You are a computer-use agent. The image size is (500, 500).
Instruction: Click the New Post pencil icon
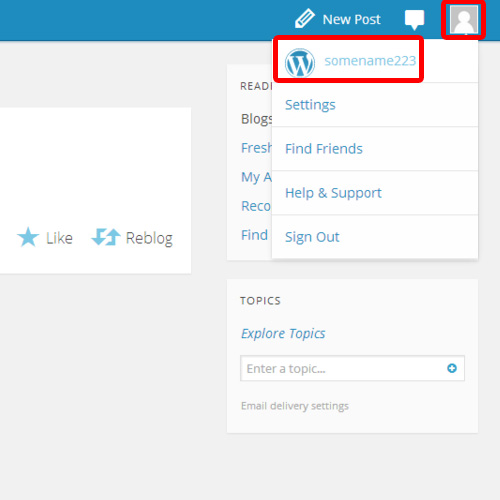click(x=305, y=18)
